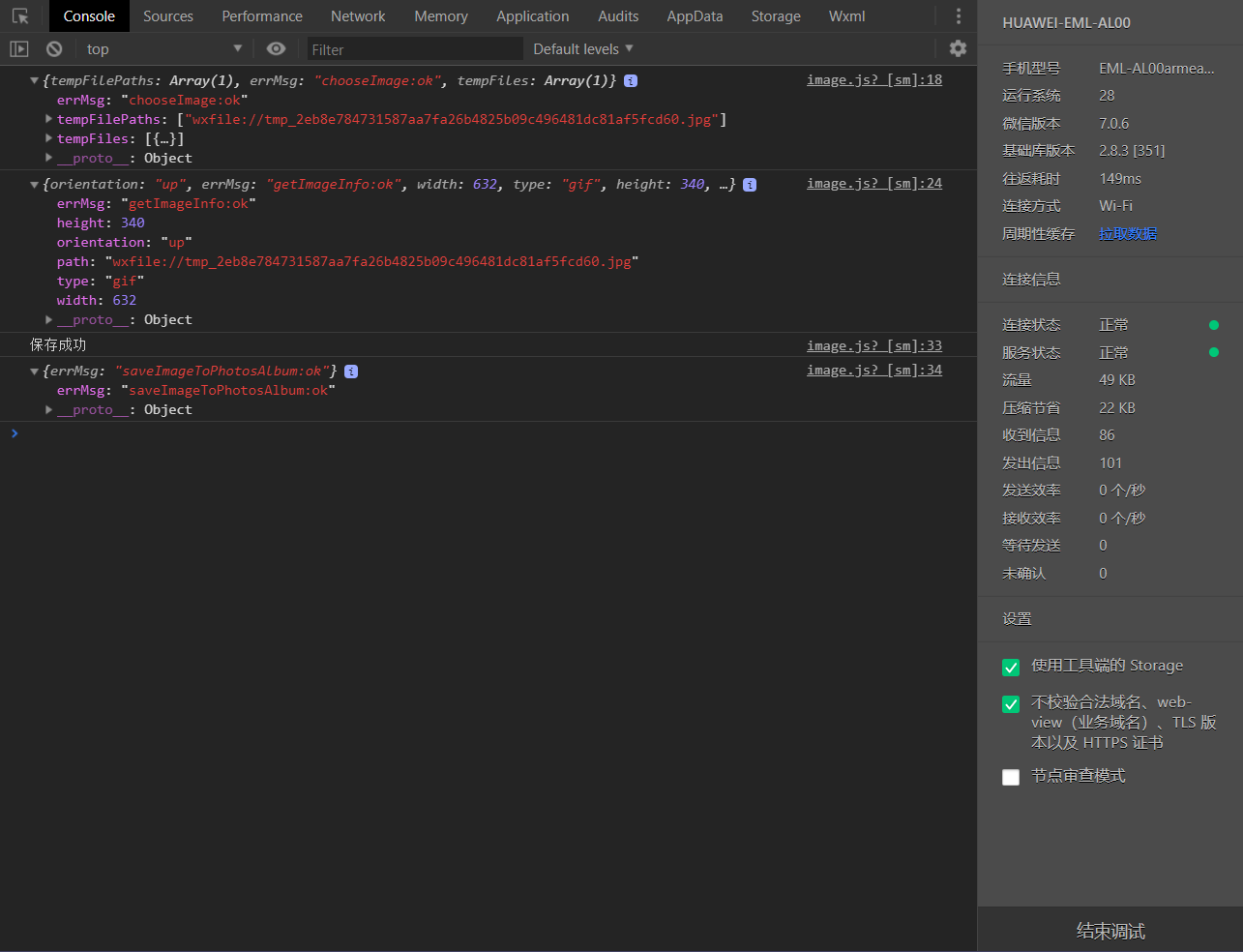Click the 连接方式 Wi-Fi value

1115,206
